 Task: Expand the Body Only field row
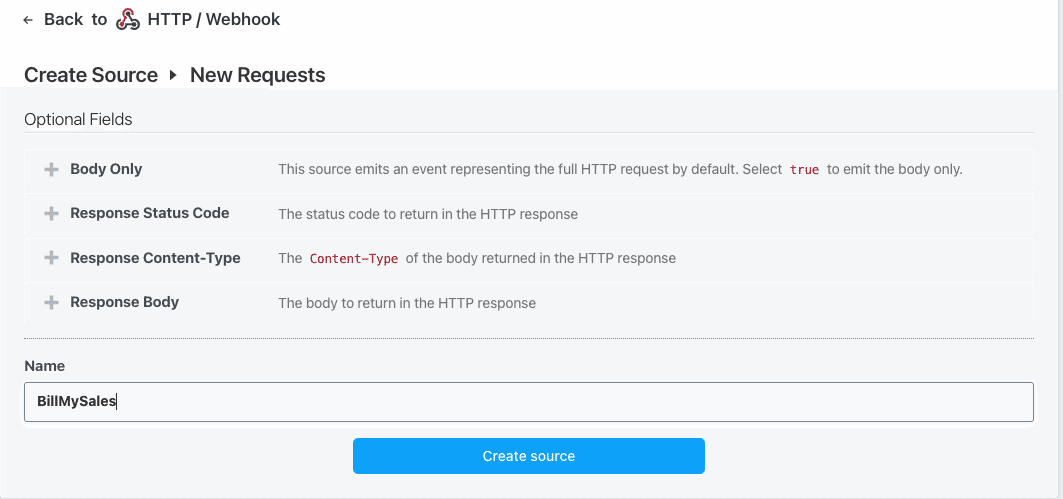(106, 169)
